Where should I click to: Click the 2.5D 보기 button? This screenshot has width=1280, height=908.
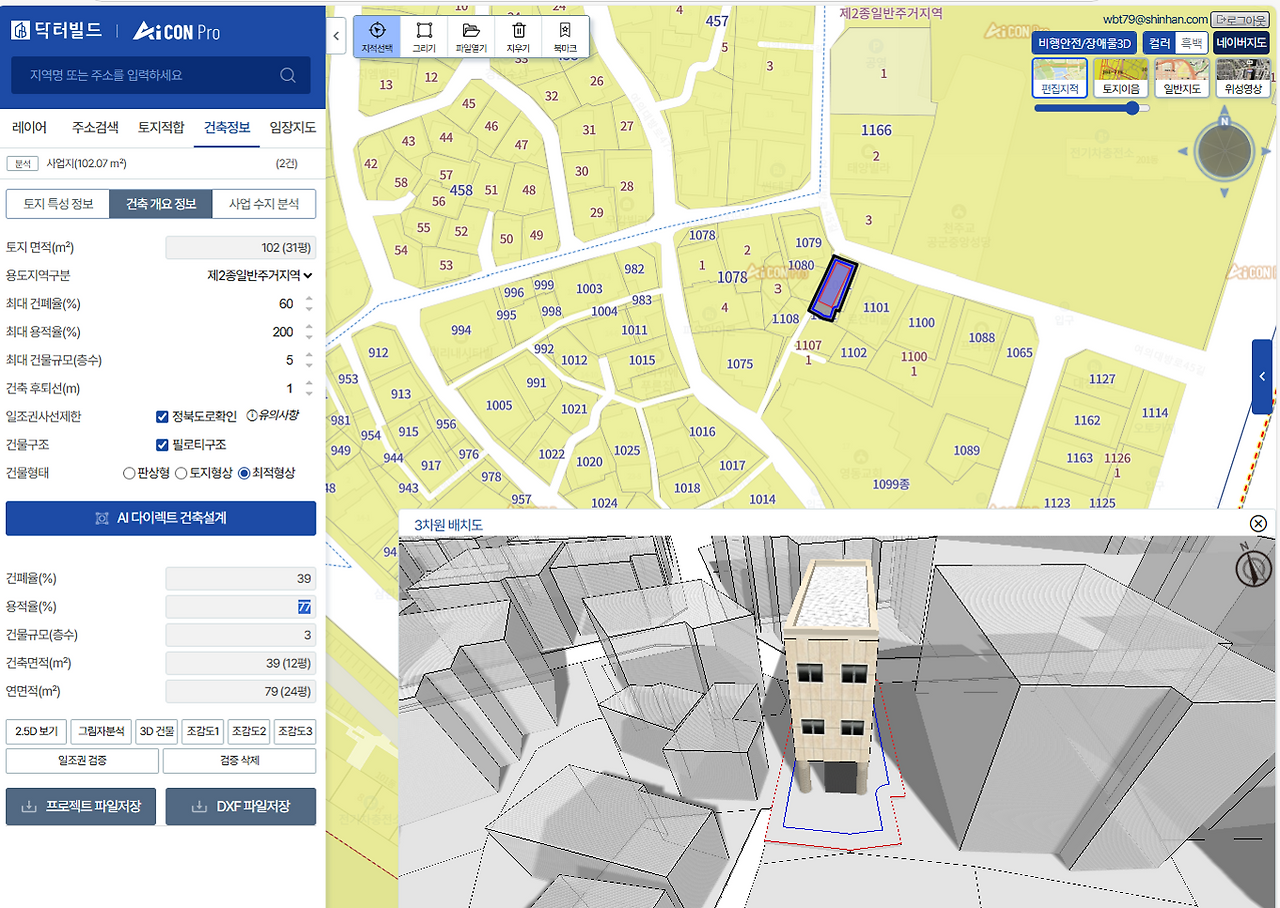[36, 731]
